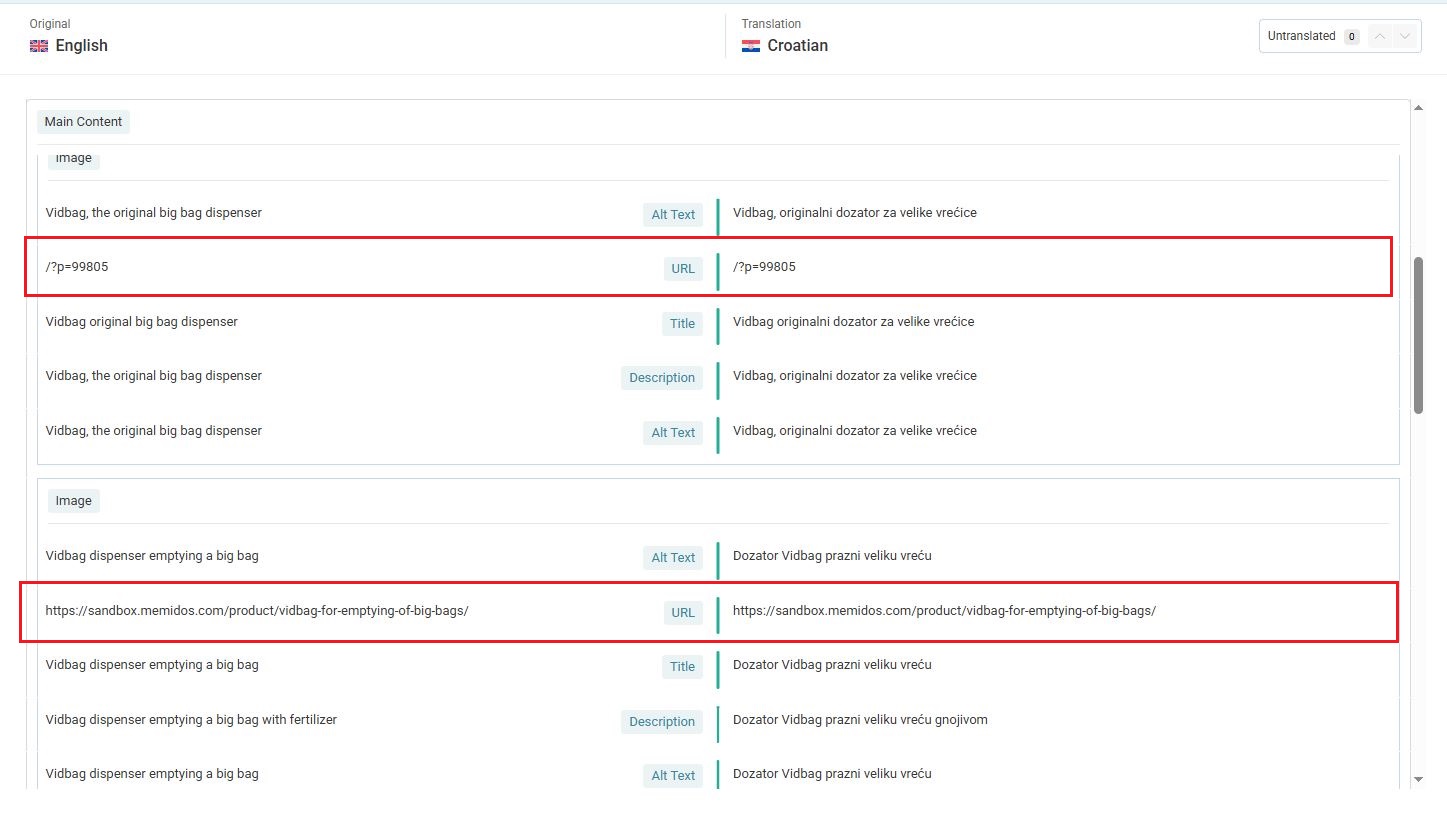This screenshot has width=1447, height=837.
Task: Click the Description tag on the fertilizer row
Action: point(661,722)
